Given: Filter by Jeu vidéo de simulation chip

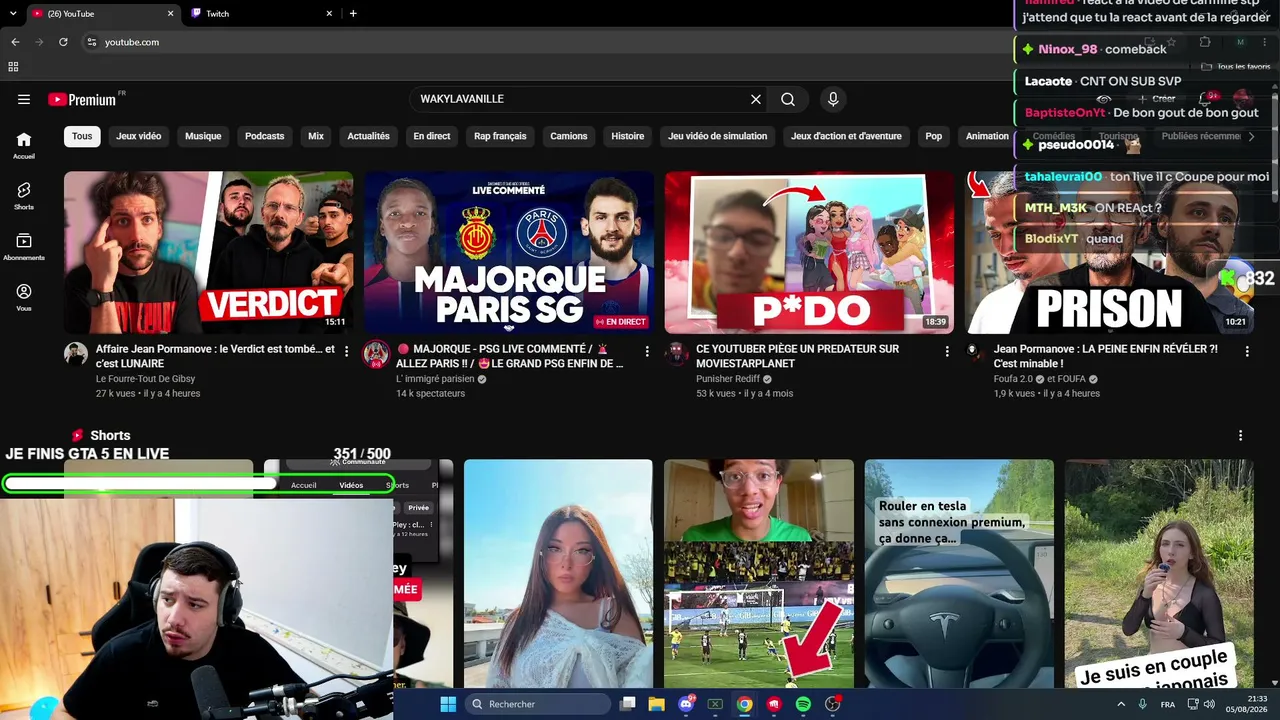Looking at the screenshot, I should point(718,136).
